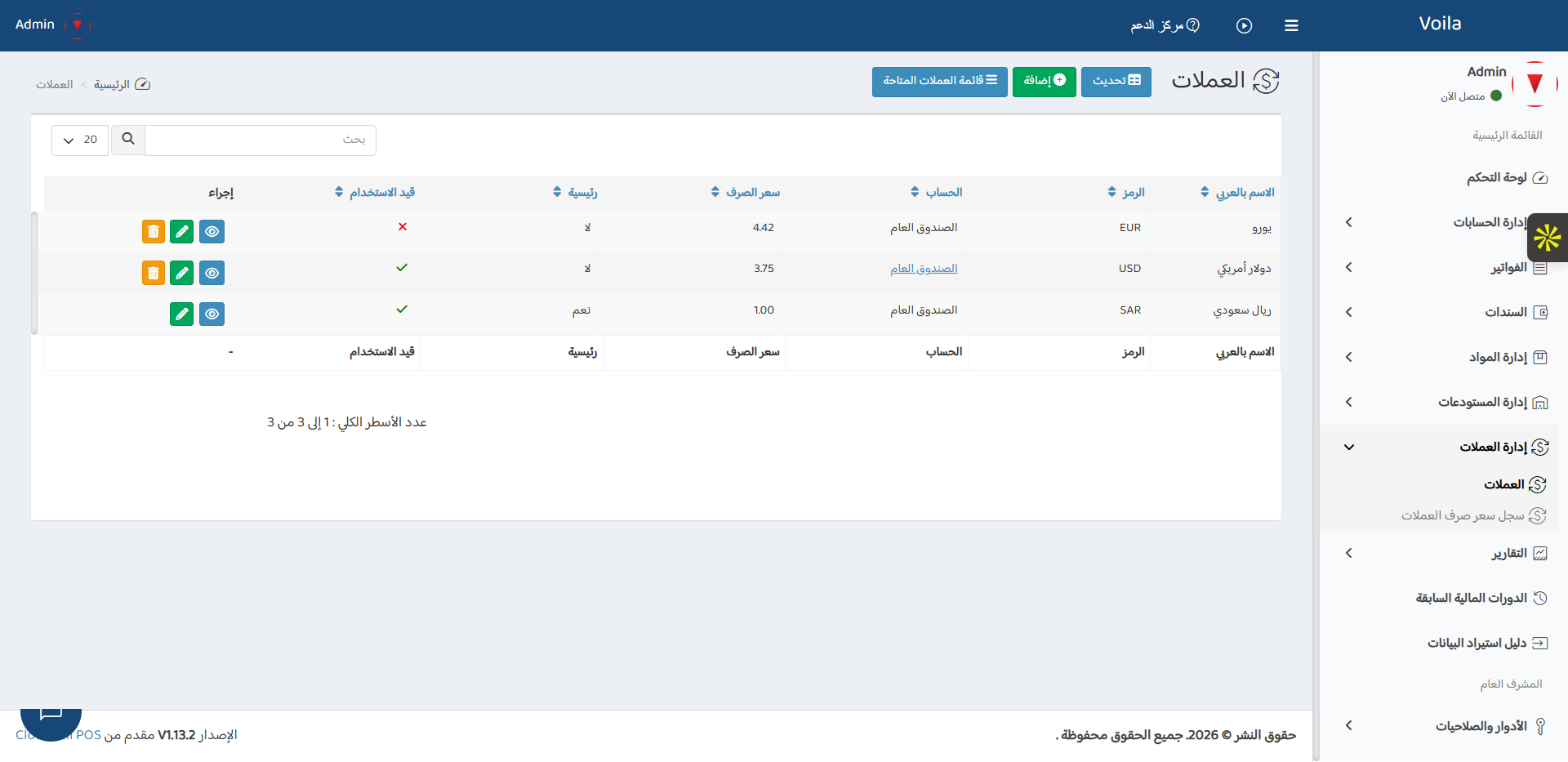Delete the يورو currency row
1568x762 pixels.
tap(154, 232)
